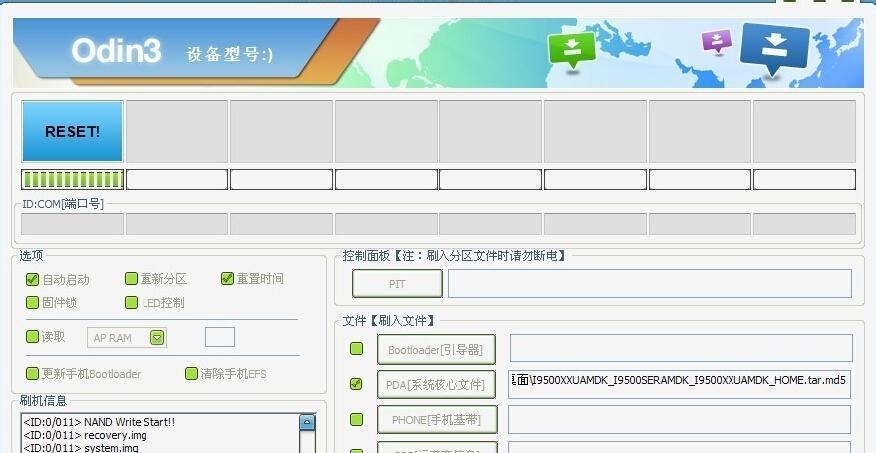Screen dimensions: 876x453
Task: Click the log scrollbar up arrow
Action: (x=307, y=422)
